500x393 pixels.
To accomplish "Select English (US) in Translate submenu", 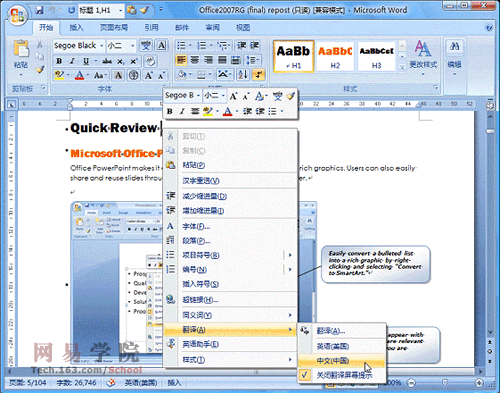I will 342,346.
